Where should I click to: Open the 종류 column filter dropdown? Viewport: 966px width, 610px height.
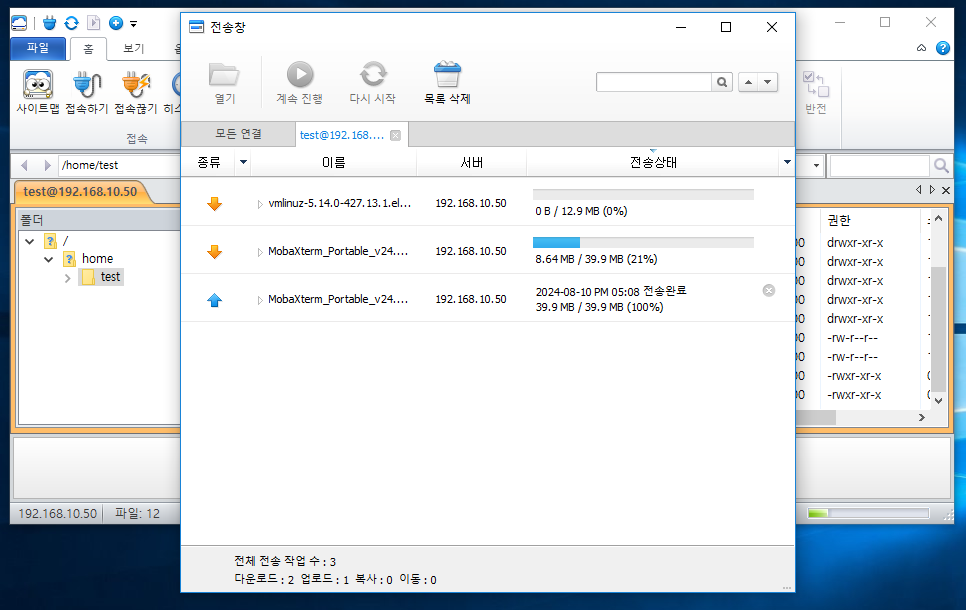(x=243, y=162)
